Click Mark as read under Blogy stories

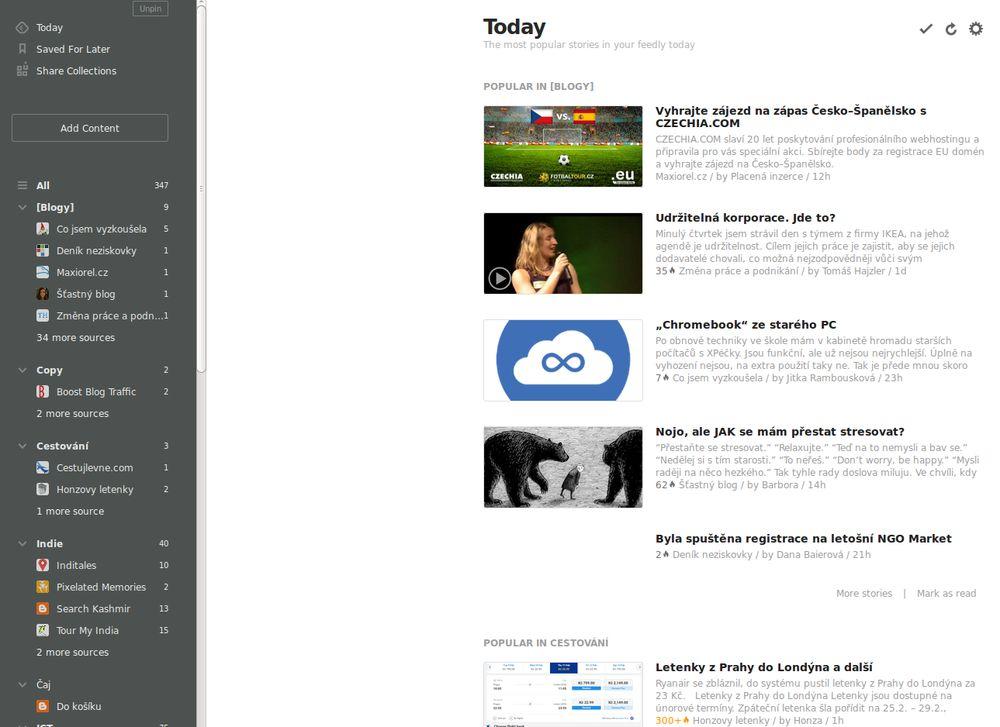[x=946, y=593]
